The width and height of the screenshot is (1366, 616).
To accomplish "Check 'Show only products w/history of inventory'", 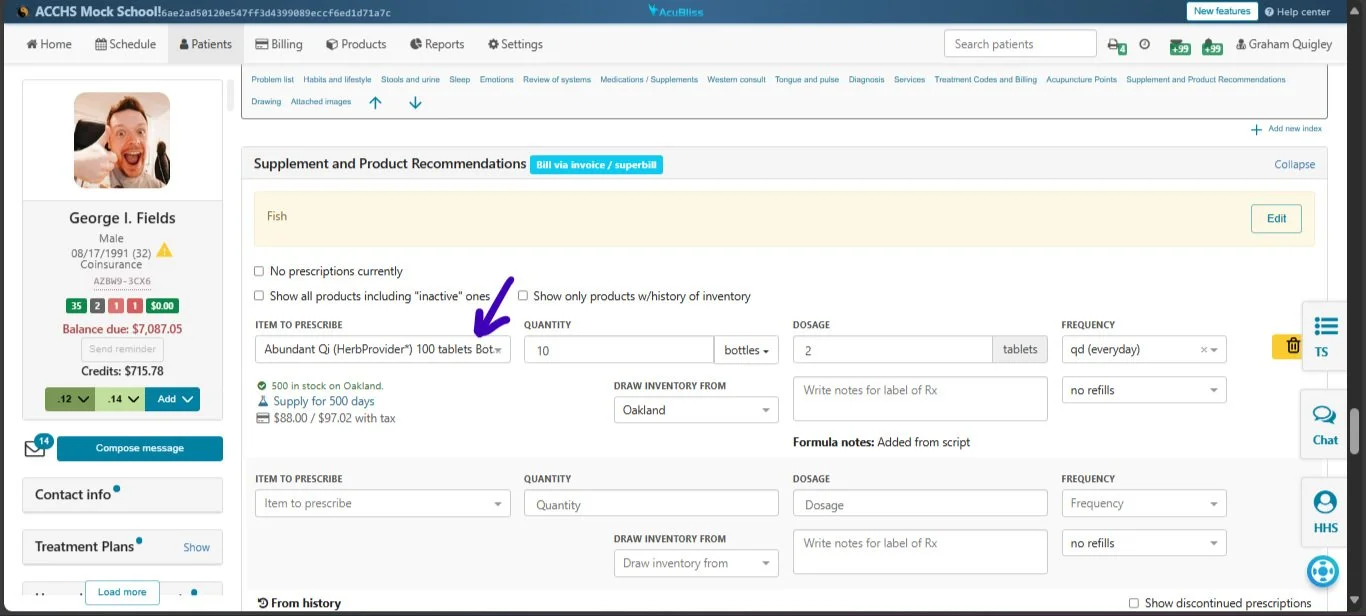I will pyautogui.click(x=523, y=296).
